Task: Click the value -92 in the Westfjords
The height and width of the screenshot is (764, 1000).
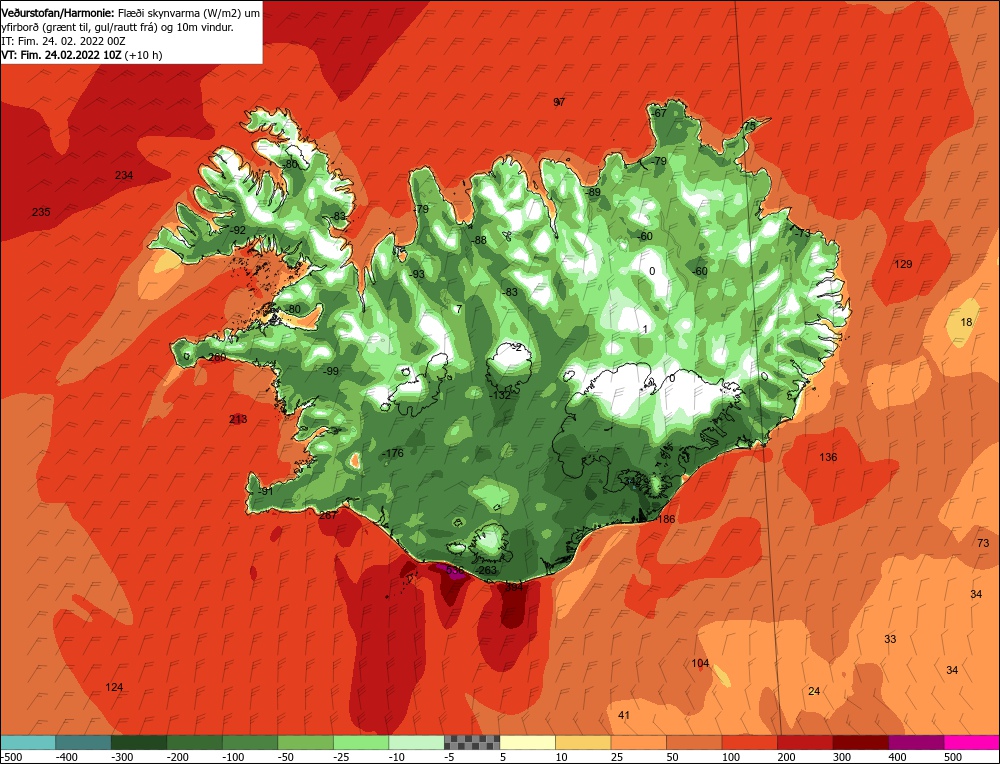Action: (237, 230)
